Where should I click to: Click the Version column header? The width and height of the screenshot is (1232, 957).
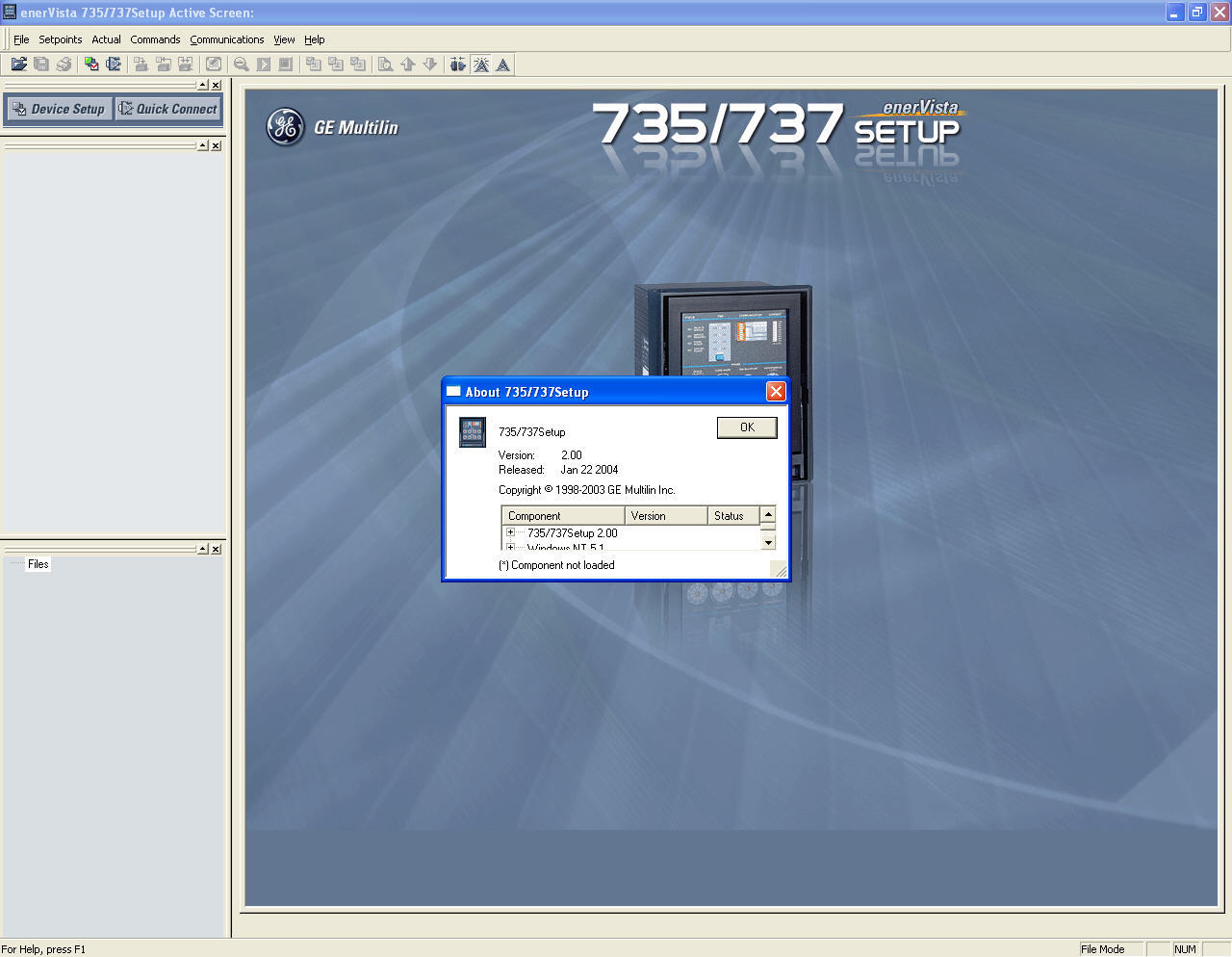click(666, 516)
